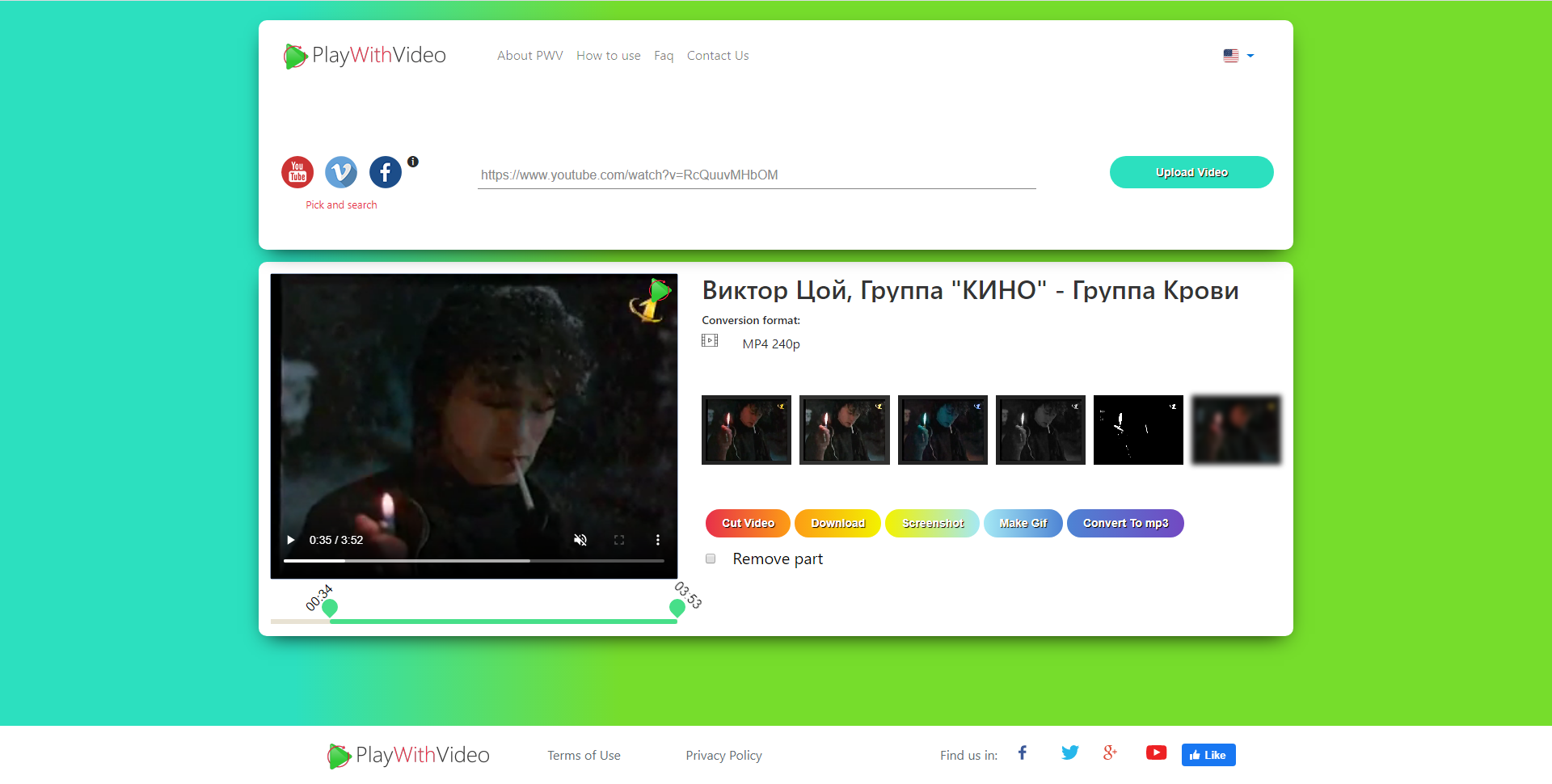1552x784 pixels.
Task: Open the info tooltip icon near Facebook
Action: pyautogui.click(x=413, y=162)
